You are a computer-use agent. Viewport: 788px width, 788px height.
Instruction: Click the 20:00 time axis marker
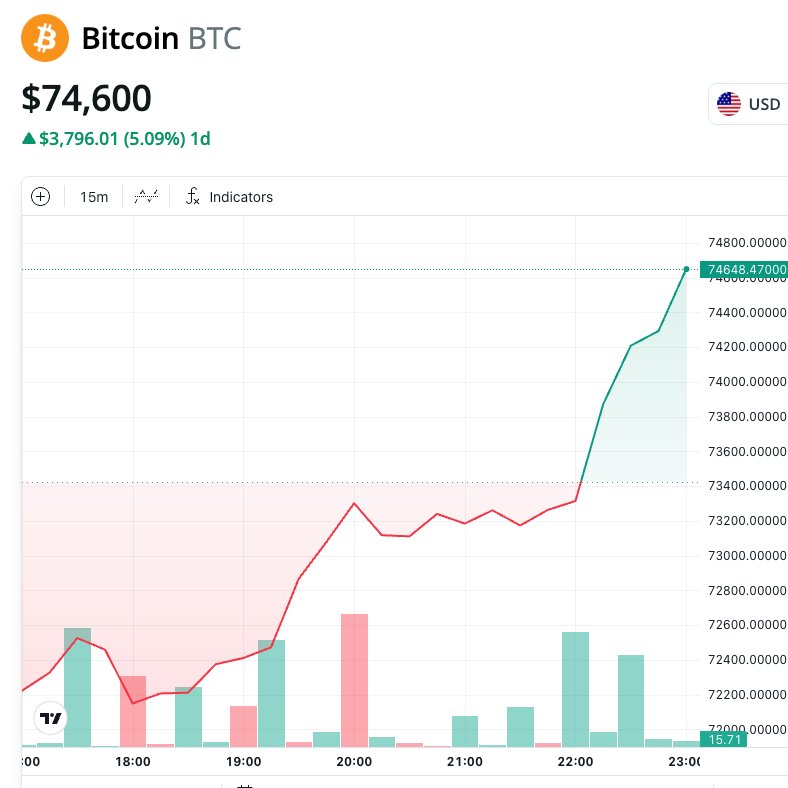pyautogui.click(x=354, y=761)
